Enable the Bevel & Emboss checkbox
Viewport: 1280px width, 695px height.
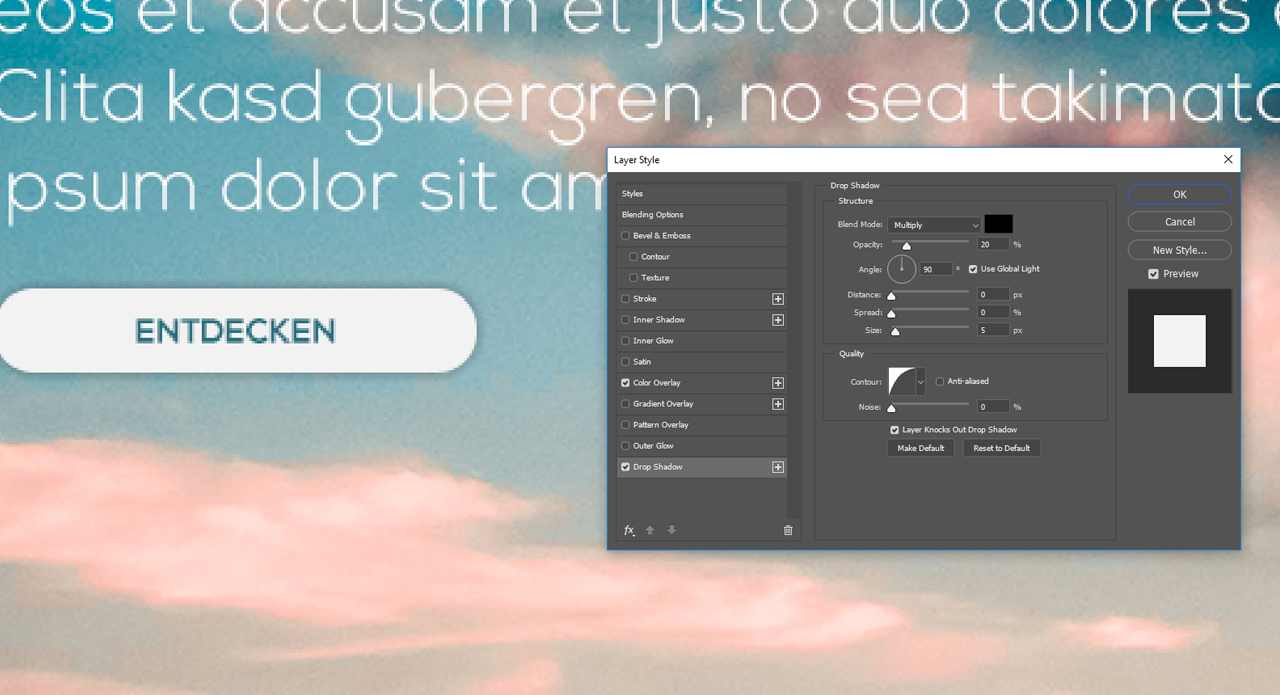[x=626, y=236]
